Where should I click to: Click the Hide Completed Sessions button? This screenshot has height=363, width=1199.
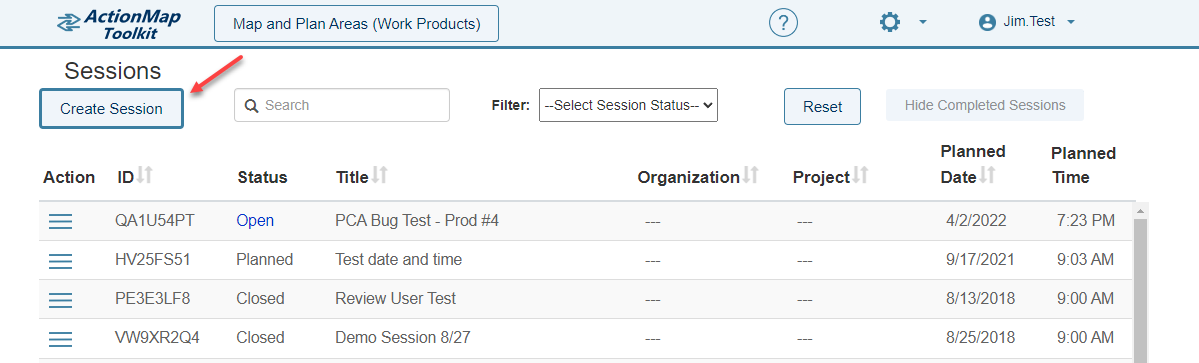(985, 105)
